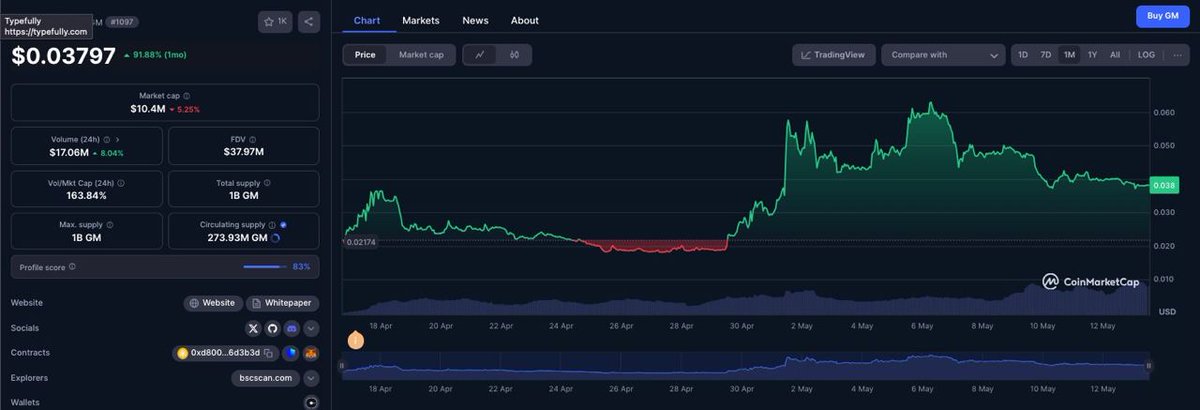This screenshot has width=1200, height=410.
Task: Grab right handle of range selector
Action: (x=1150, y=366)
